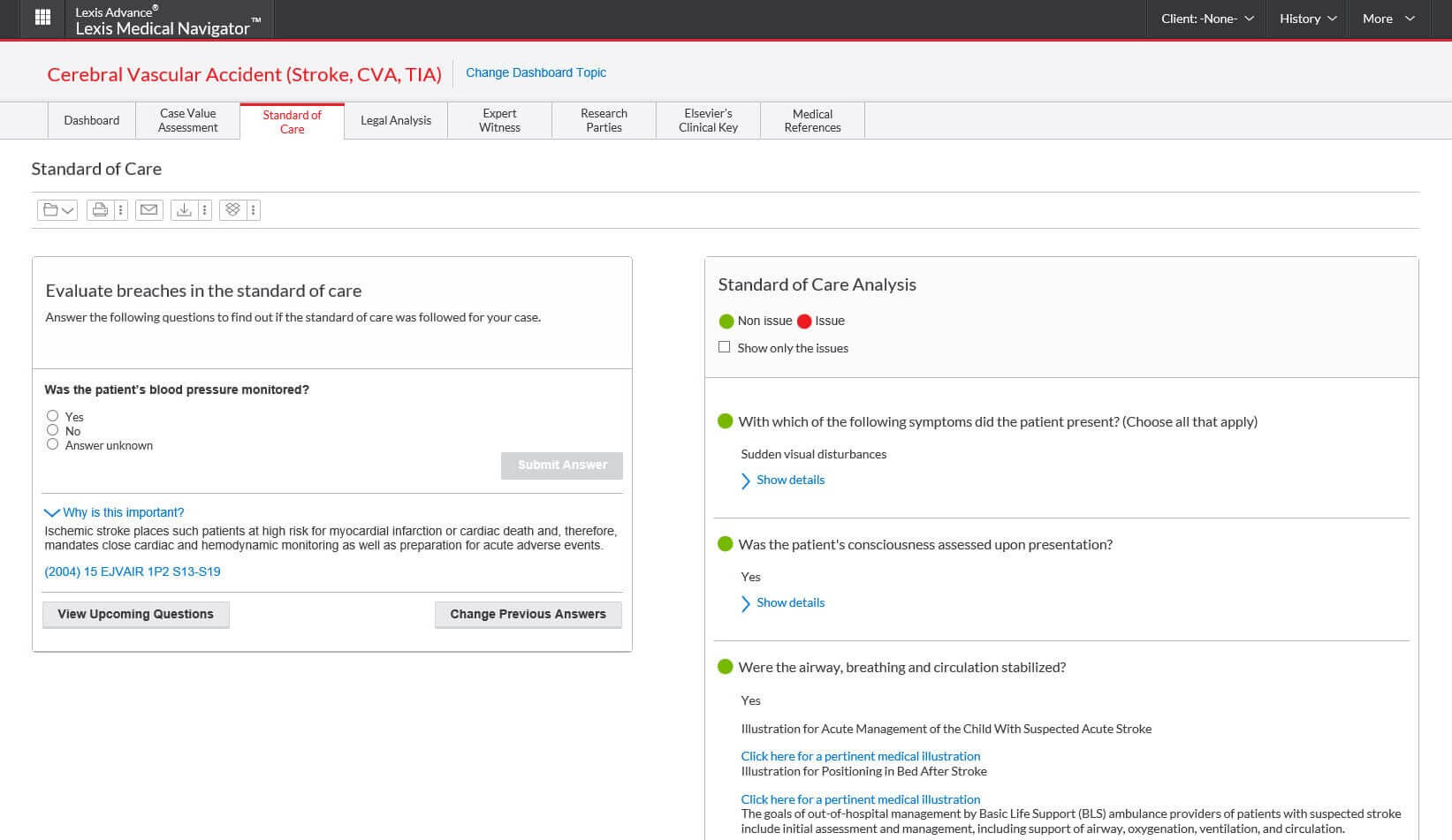Click the Dropbox icon
The image size is (1452, 840).
(x=232, y=210)
